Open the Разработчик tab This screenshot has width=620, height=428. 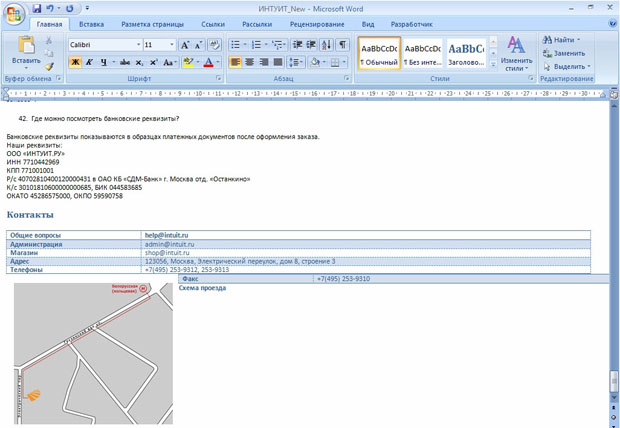(x=412, y=24)
